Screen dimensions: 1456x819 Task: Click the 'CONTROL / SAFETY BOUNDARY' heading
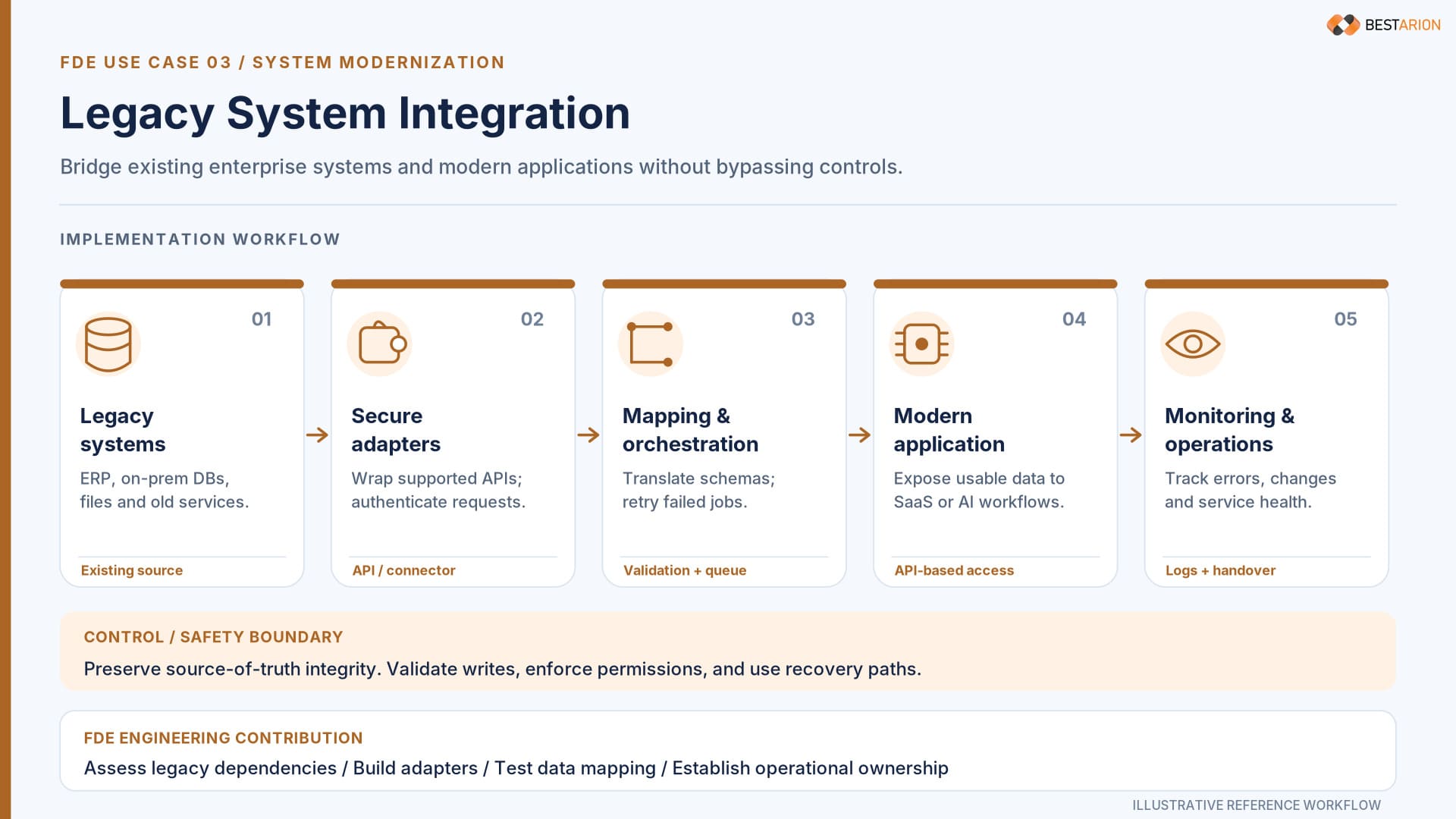(213, 637)
